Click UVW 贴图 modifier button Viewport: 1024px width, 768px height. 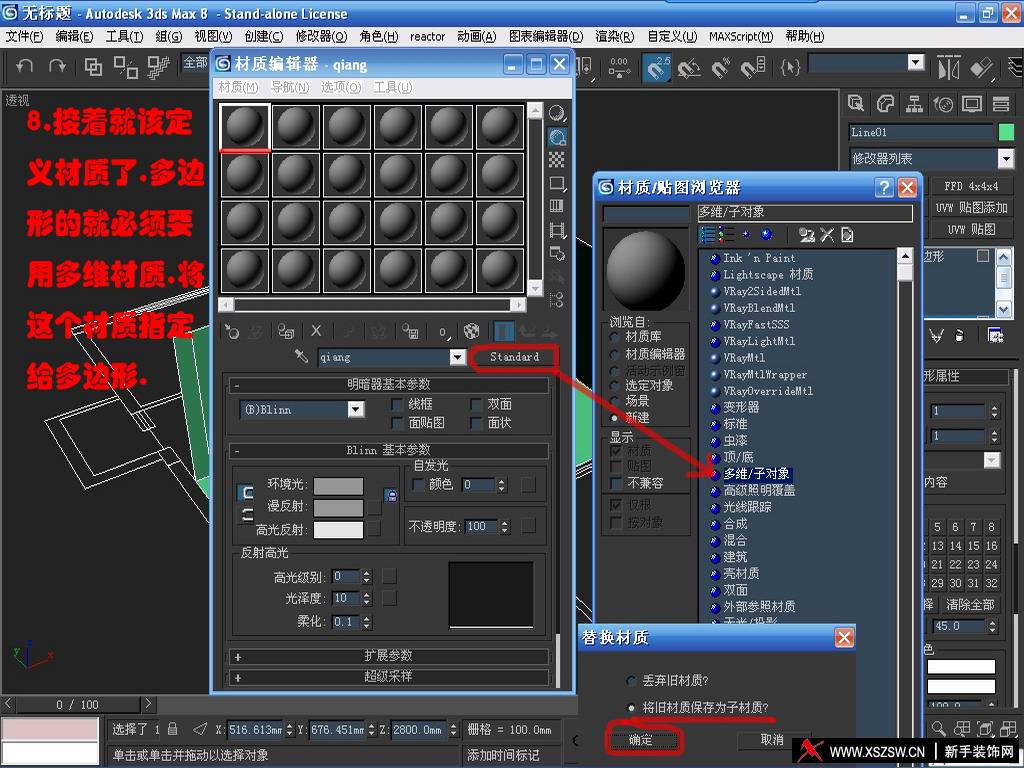(970, 229)
